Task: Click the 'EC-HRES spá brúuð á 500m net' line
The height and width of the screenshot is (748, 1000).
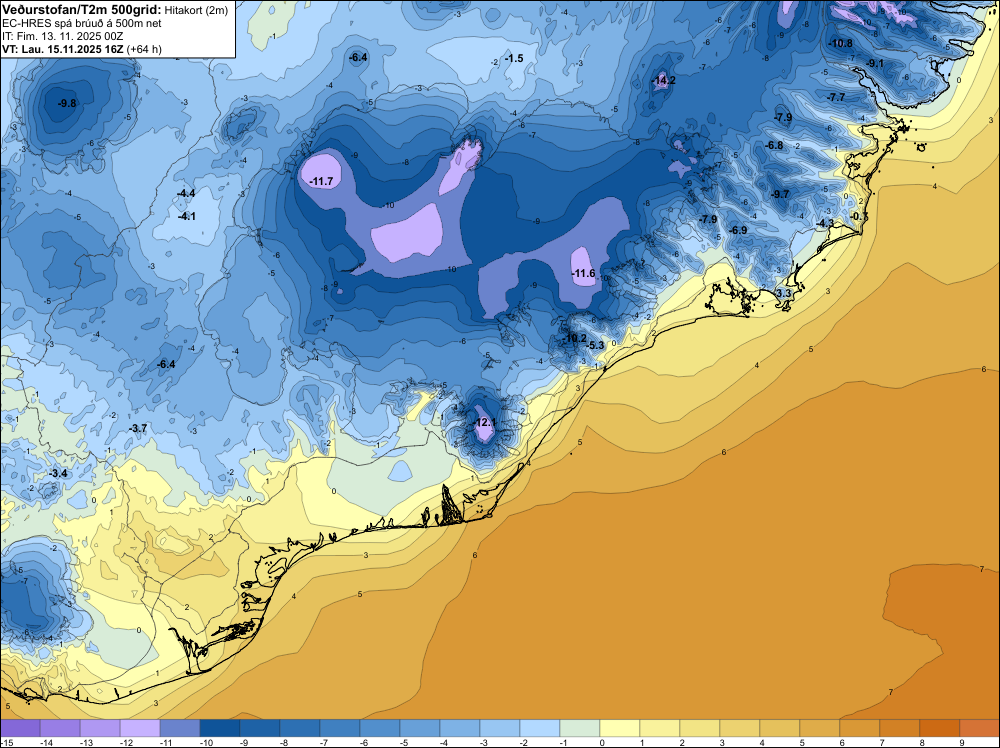Action: coord(82,23)
